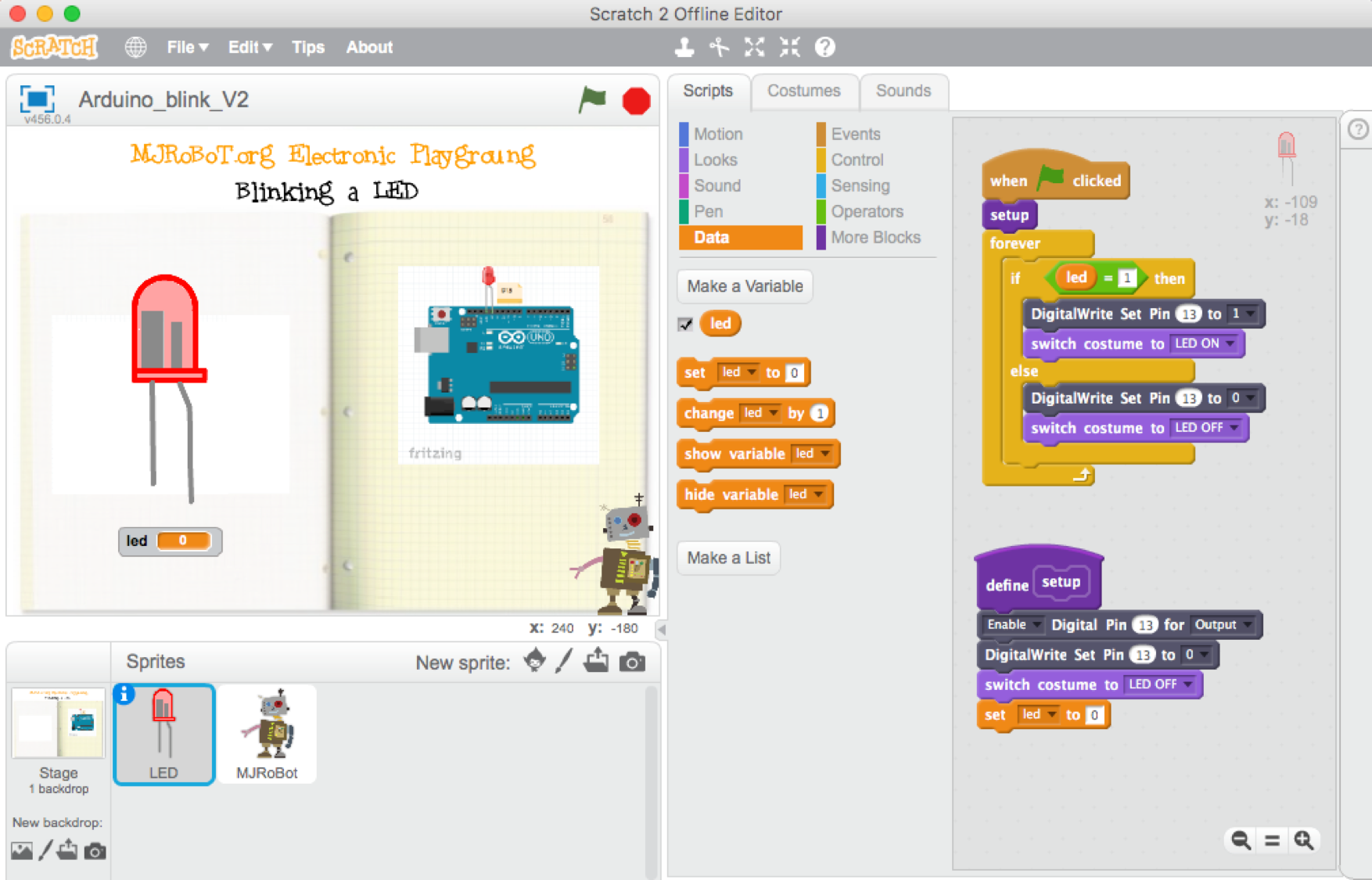The image size is (1372, 880).
Task: Click the Block help question-mark tool
Action: coord(824,47)
